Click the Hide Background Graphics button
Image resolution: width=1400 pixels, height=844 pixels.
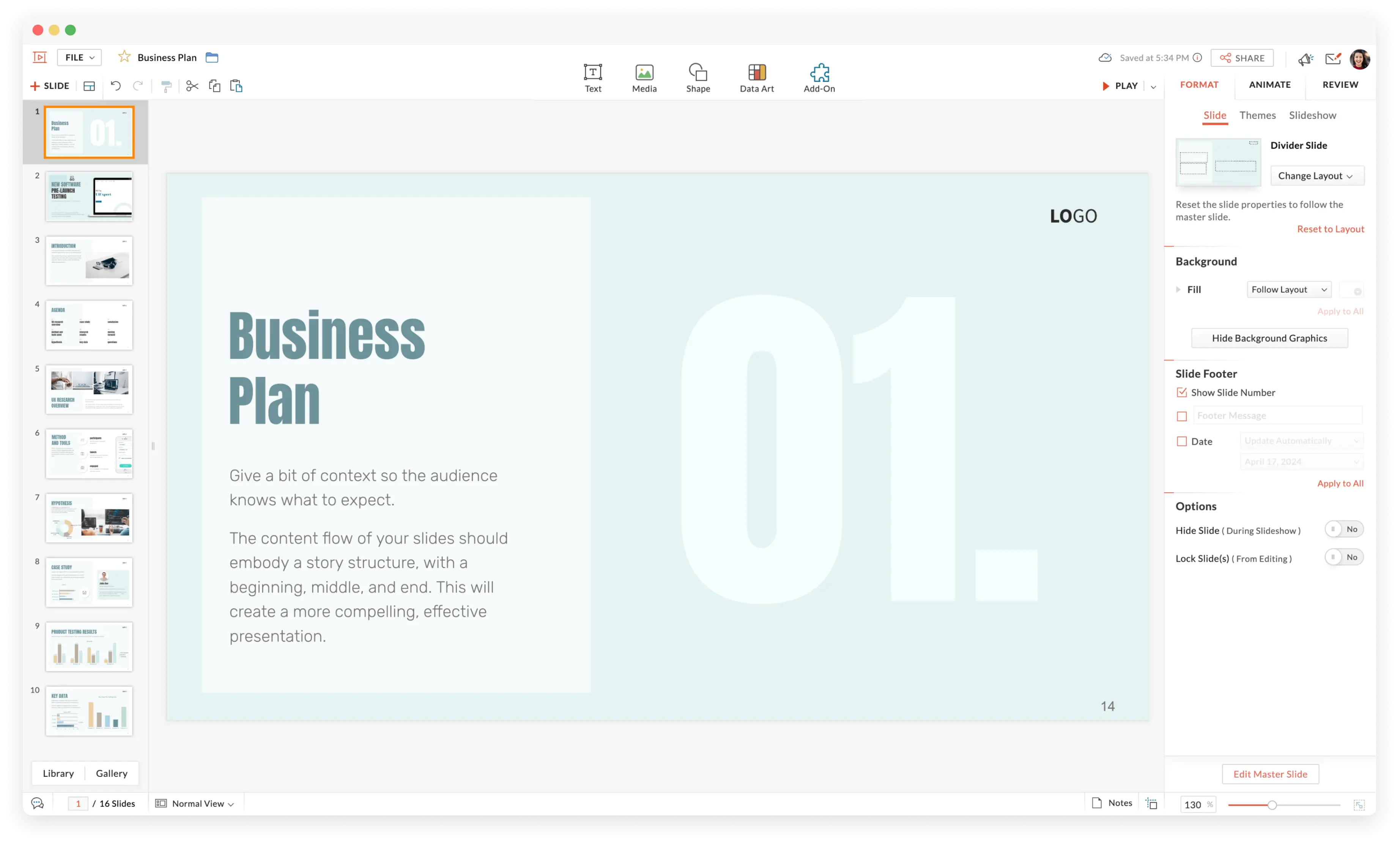coord(1269,337)
